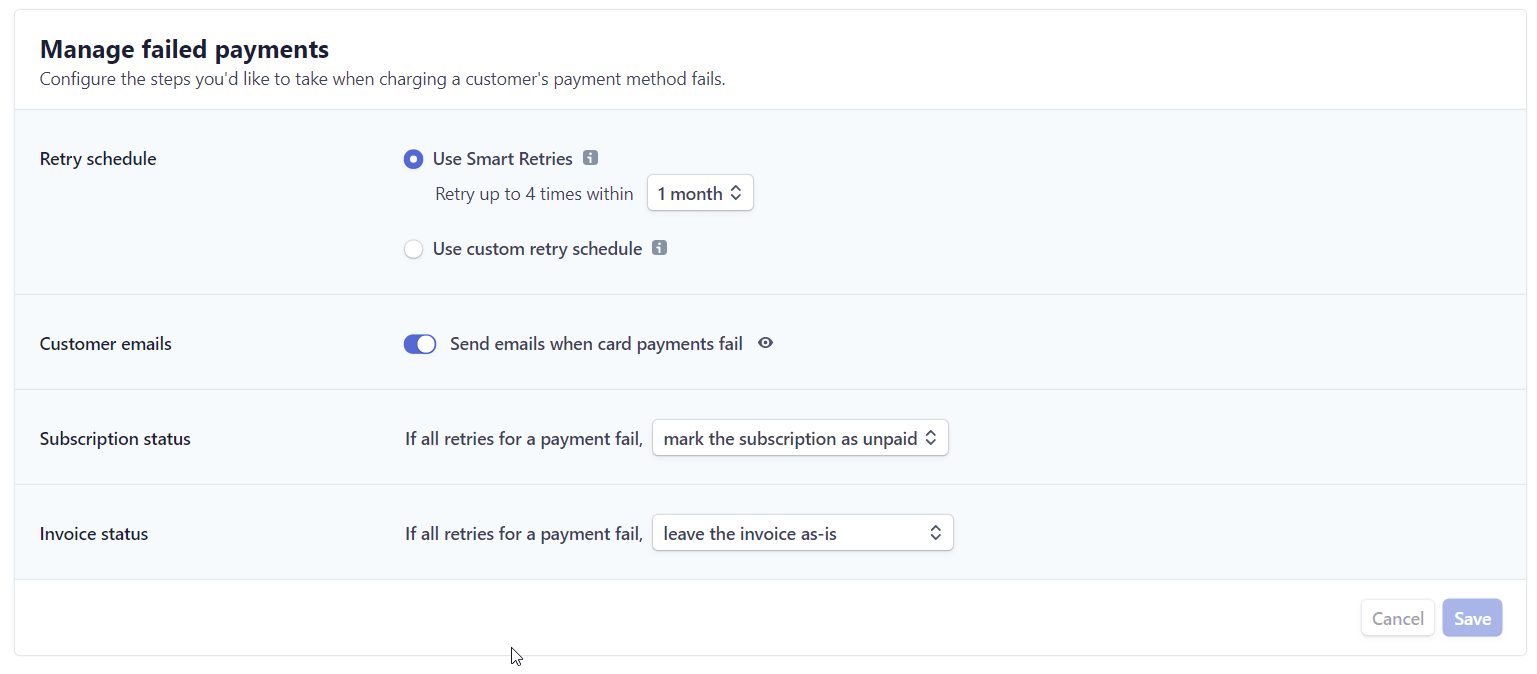Click the chevron on the retry duration dropdown

737,192
